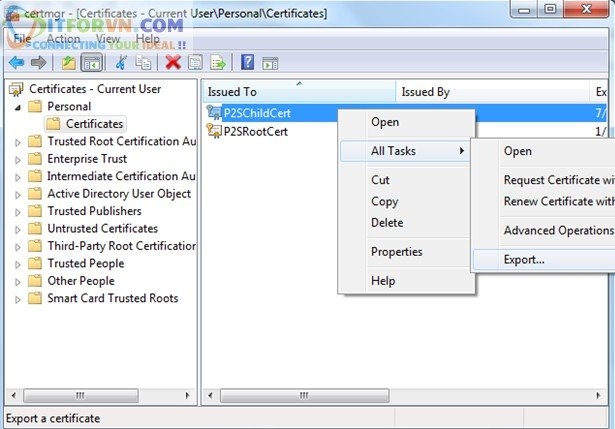Expand the Enterprise Trust tree node
Screen dimensions: 615x429
(x=17, y=159)
